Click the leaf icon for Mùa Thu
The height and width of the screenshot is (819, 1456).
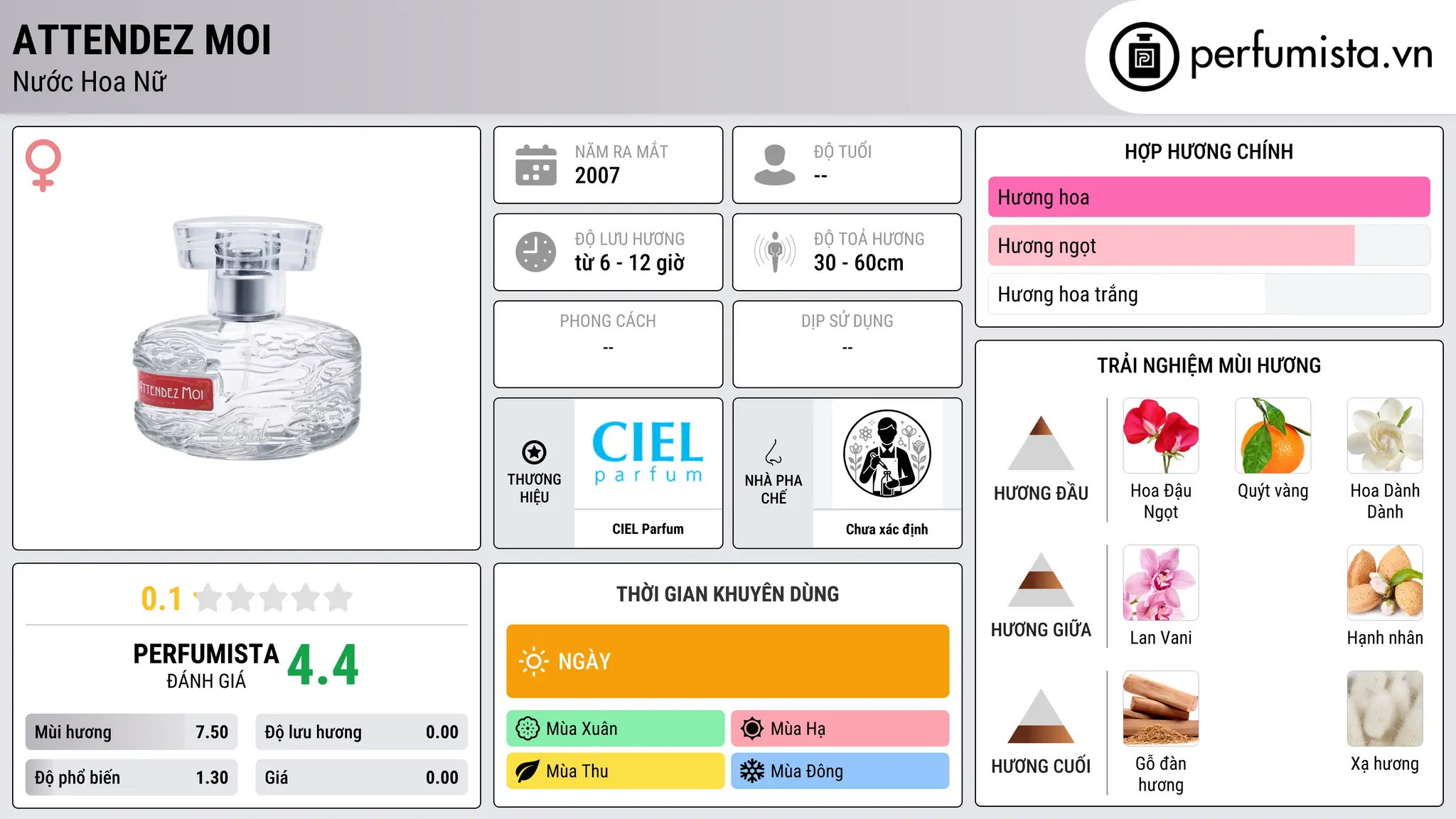(528, 771)
